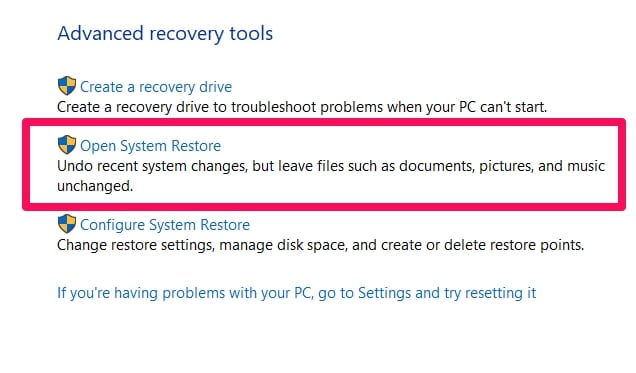
Task: Click the Change restore settings description text
Action: (320, 245)
